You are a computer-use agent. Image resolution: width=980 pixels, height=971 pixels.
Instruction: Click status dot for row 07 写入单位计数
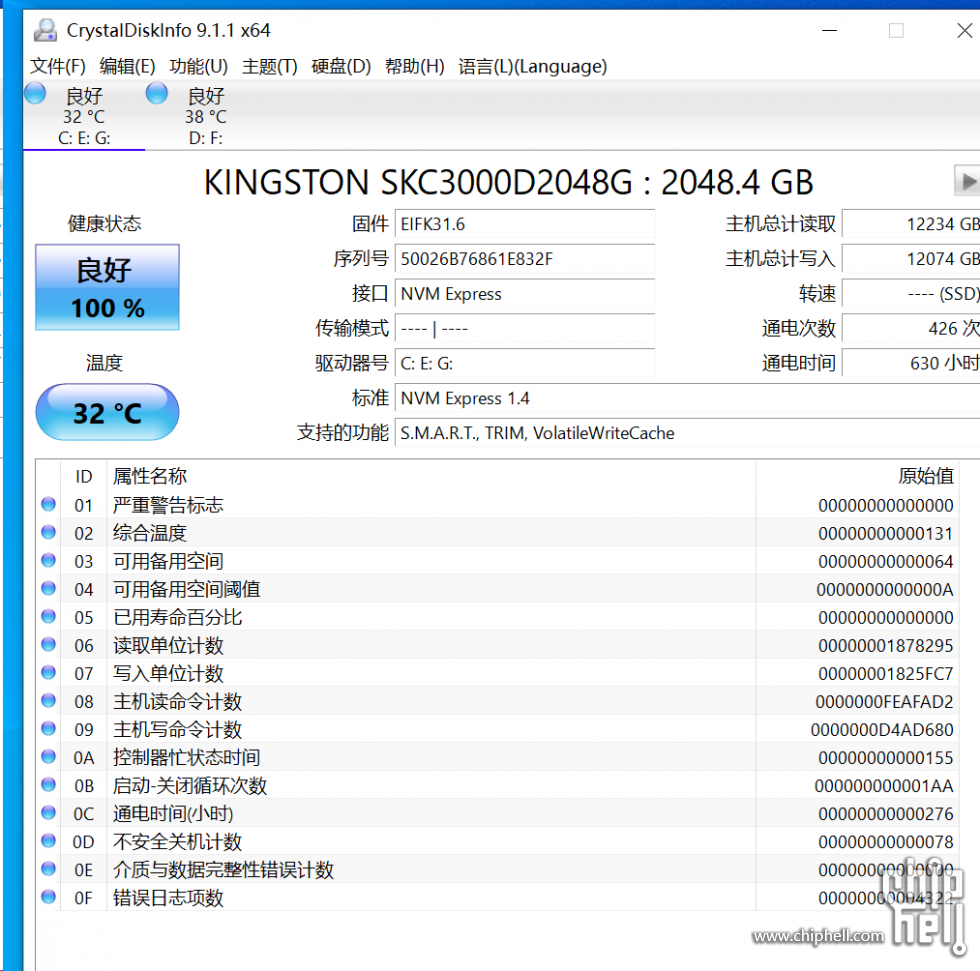click(x=48, y=672)
